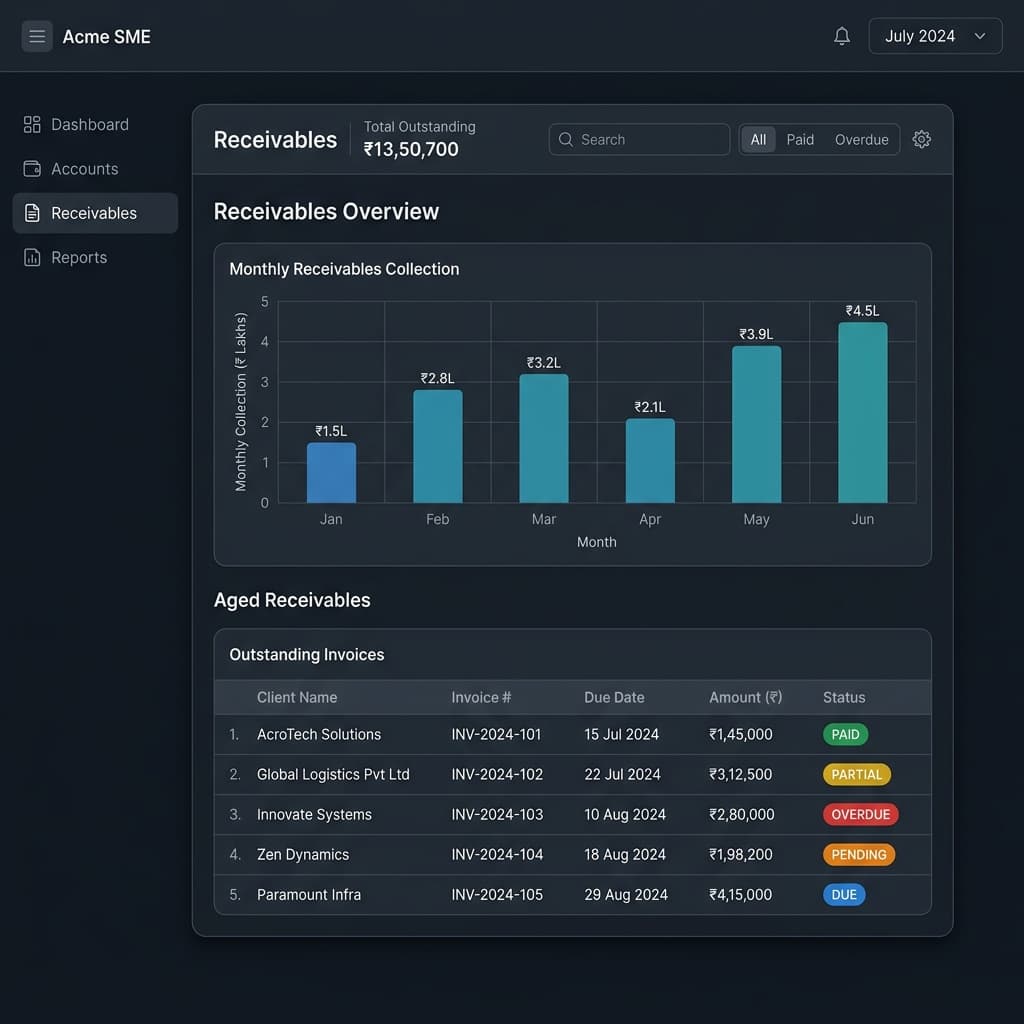Expand the month selector chevron arrow

click(980, 37)
